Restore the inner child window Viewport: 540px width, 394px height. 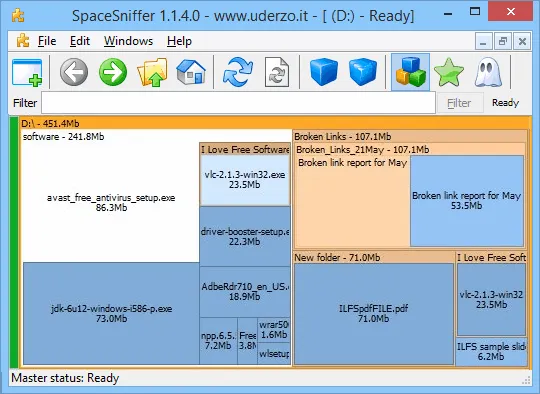(503, 41)
